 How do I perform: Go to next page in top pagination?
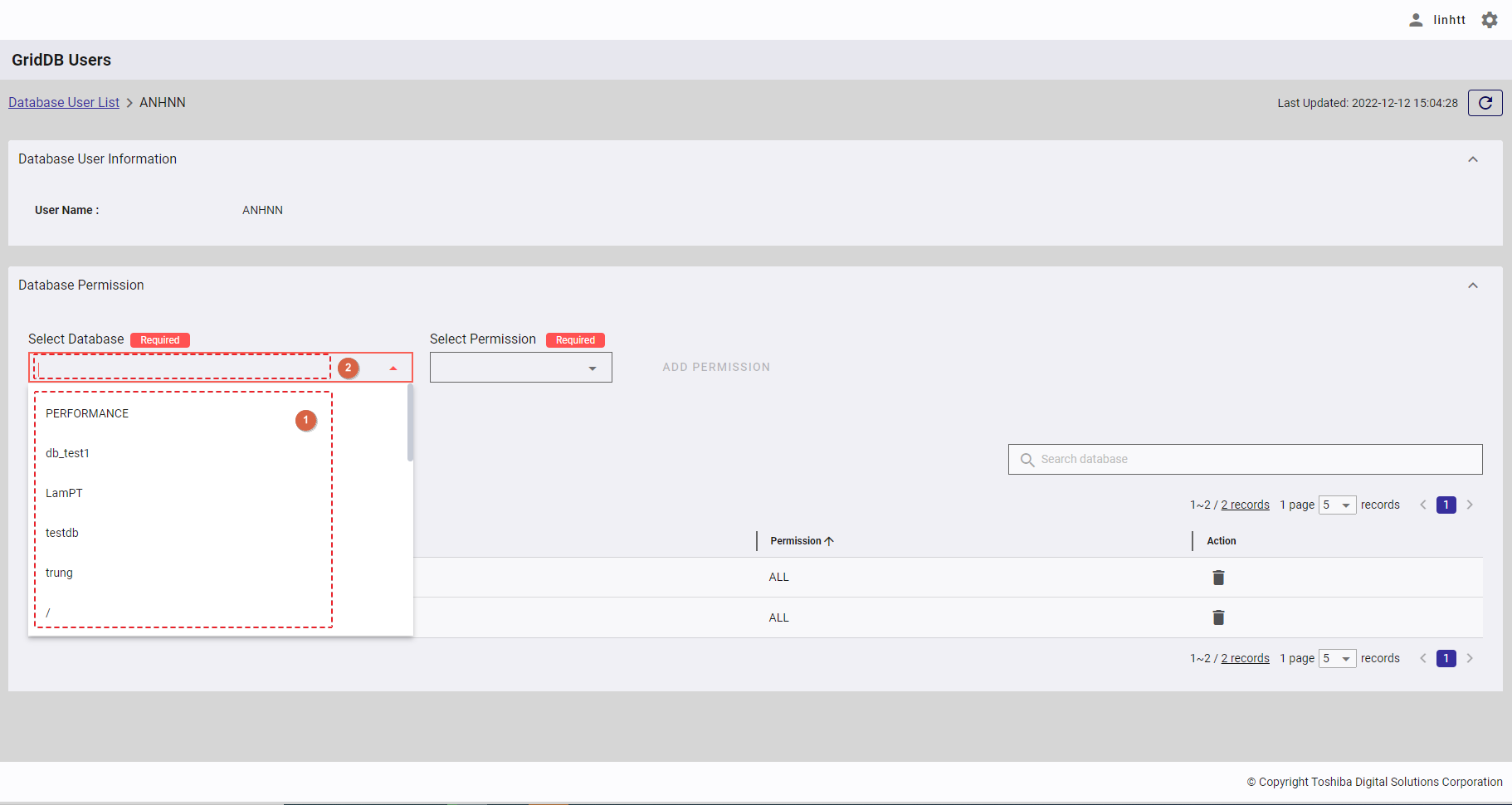click(x=1470, y=505)
